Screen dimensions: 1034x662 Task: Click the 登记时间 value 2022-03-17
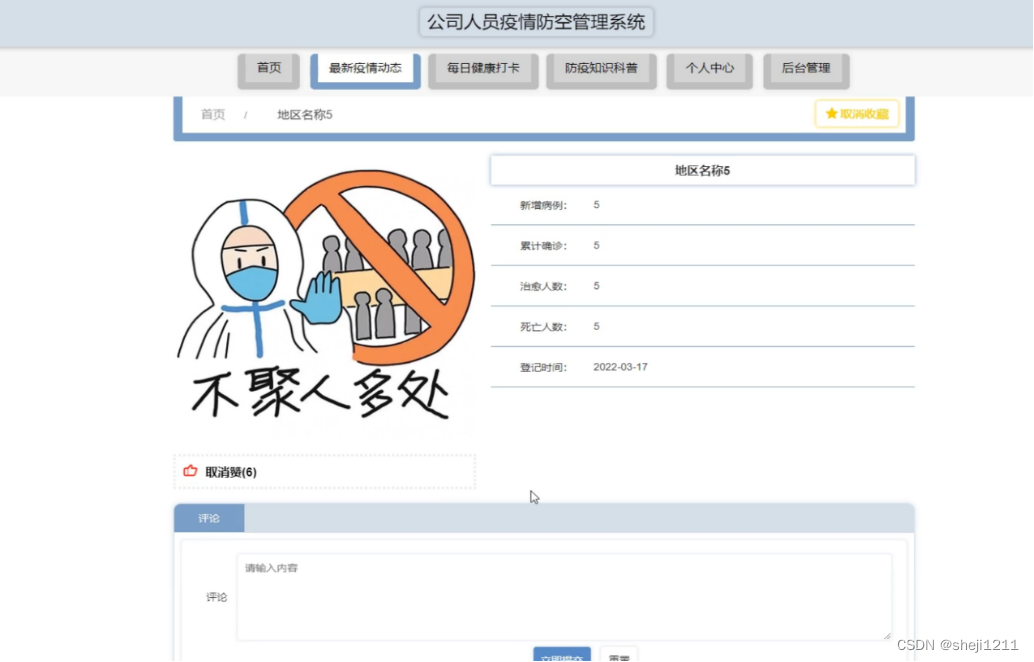click(621, 367)
